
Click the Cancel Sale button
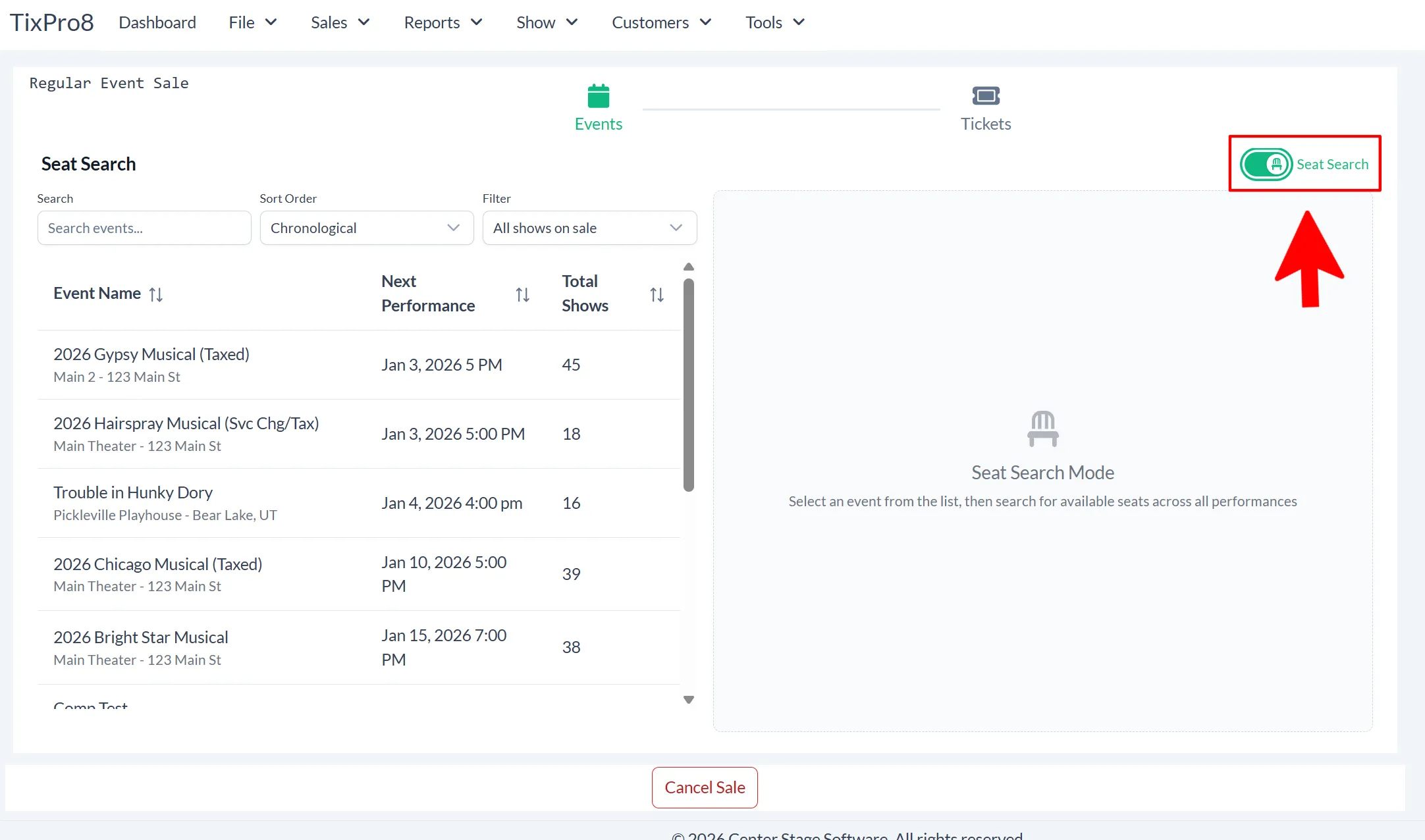pyautogui.click(x=705, y=787)
